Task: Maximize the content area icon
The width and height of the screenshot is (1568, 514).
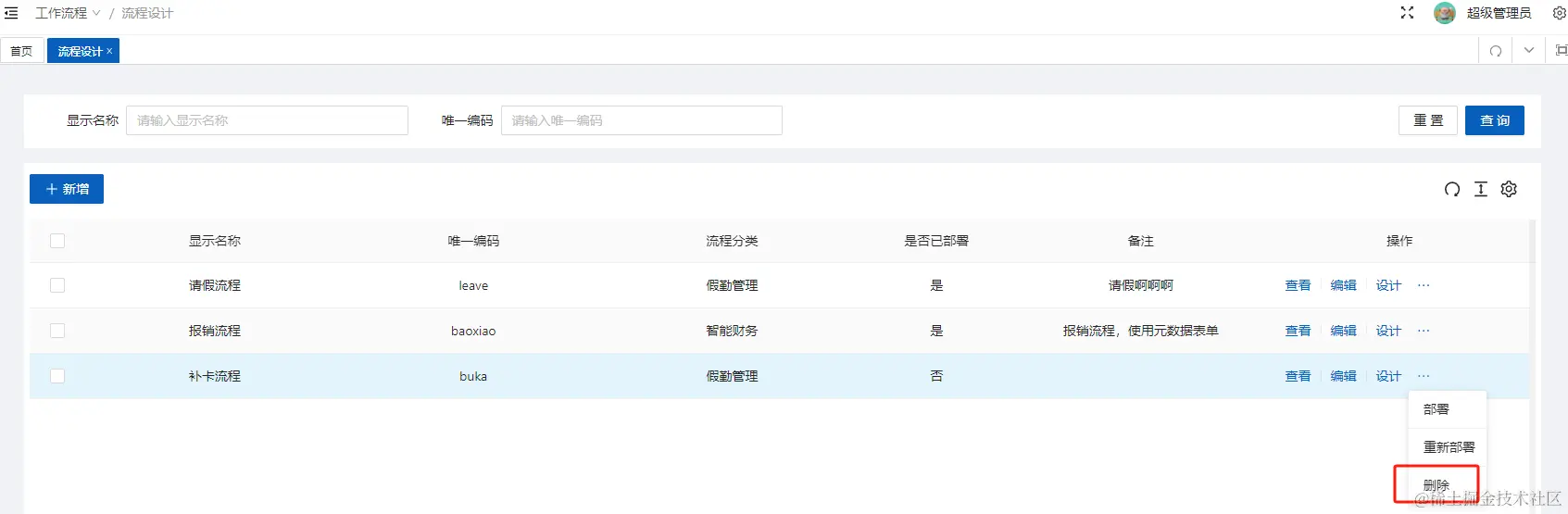Action: [1561, 51]
